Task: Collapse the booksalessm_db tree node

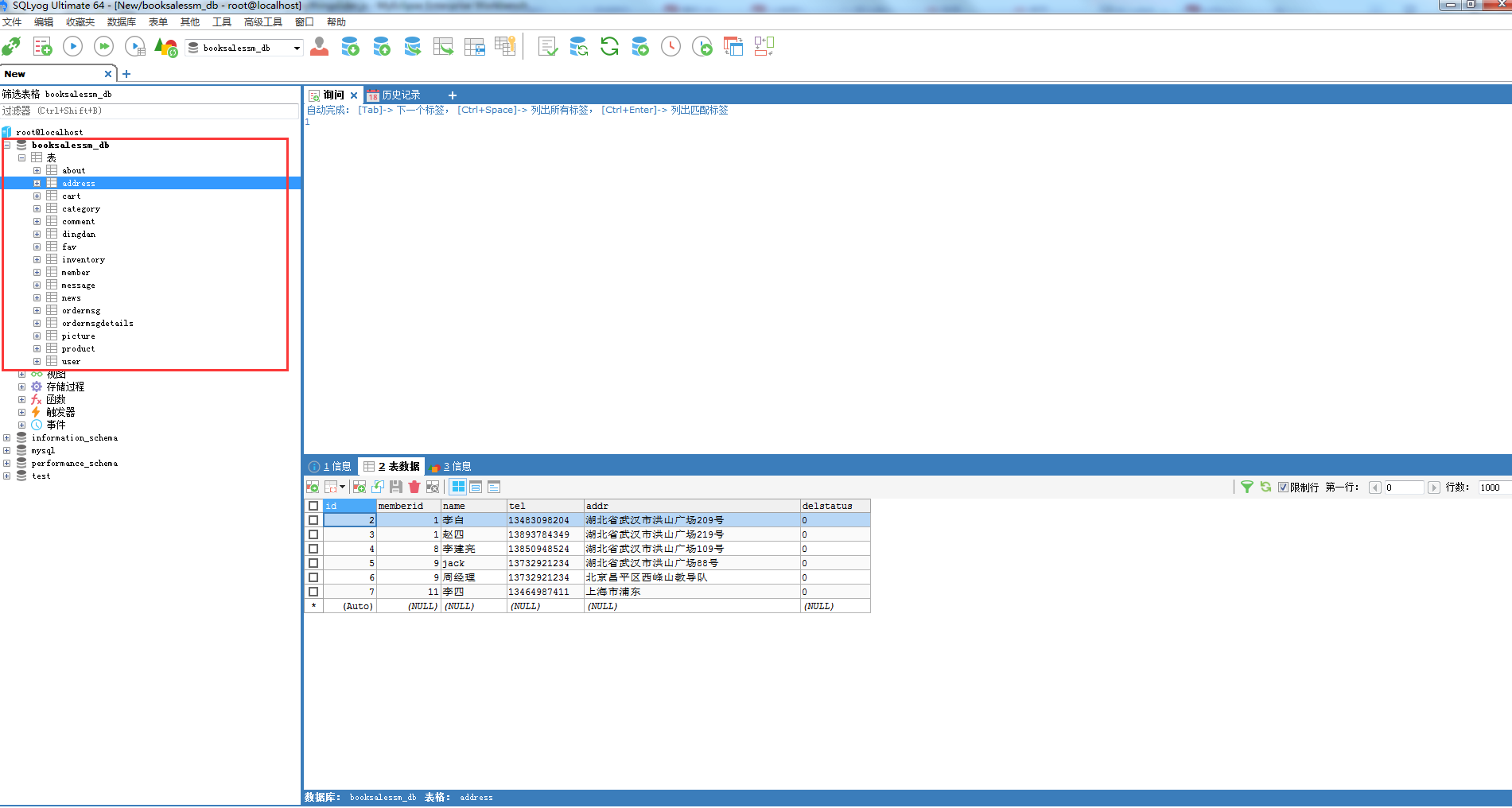Action: click(x=7, y=146)
